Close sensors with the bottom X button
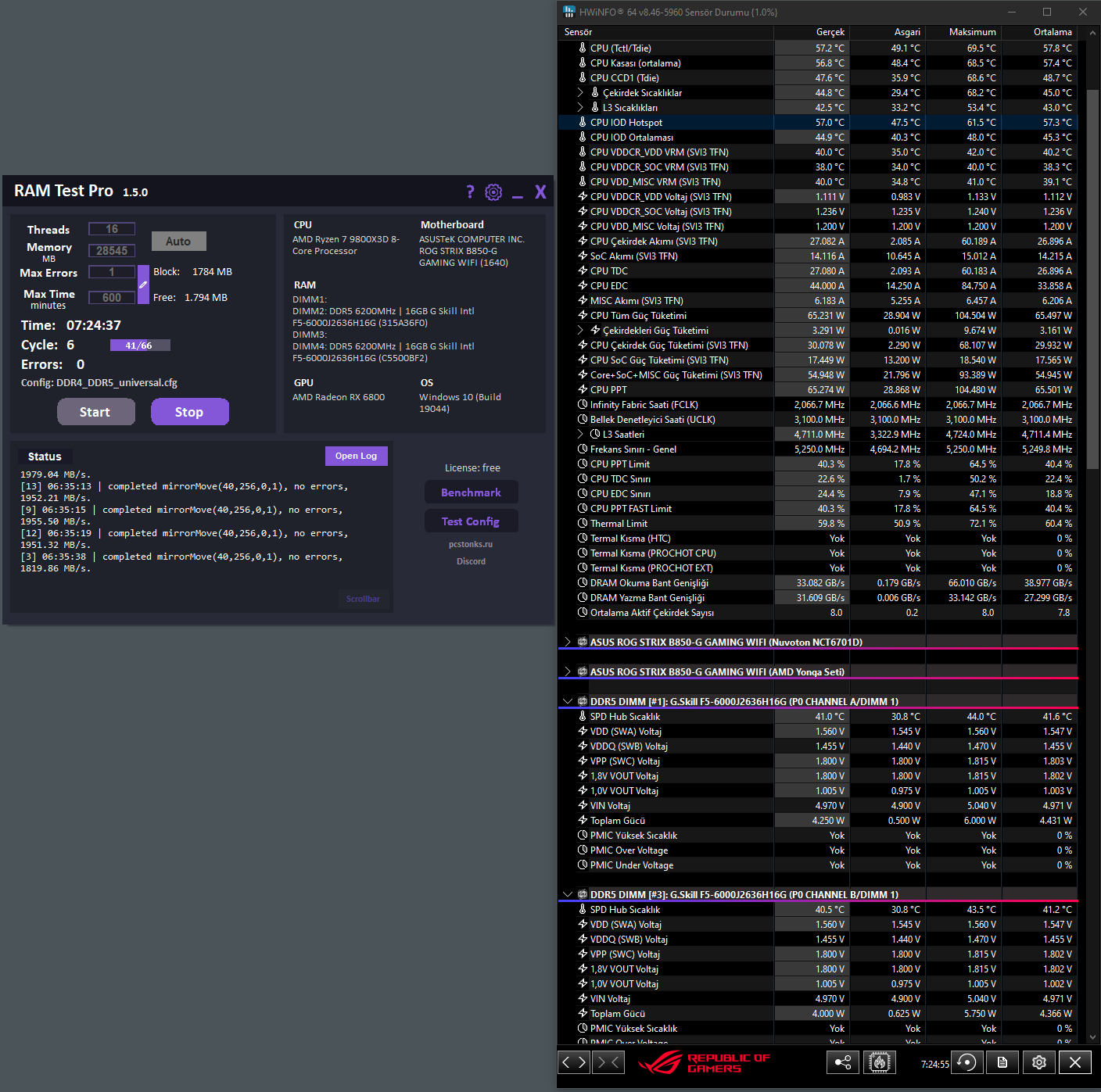This screenshot has width=1101, height=1092. (x=1075, y=1062)
